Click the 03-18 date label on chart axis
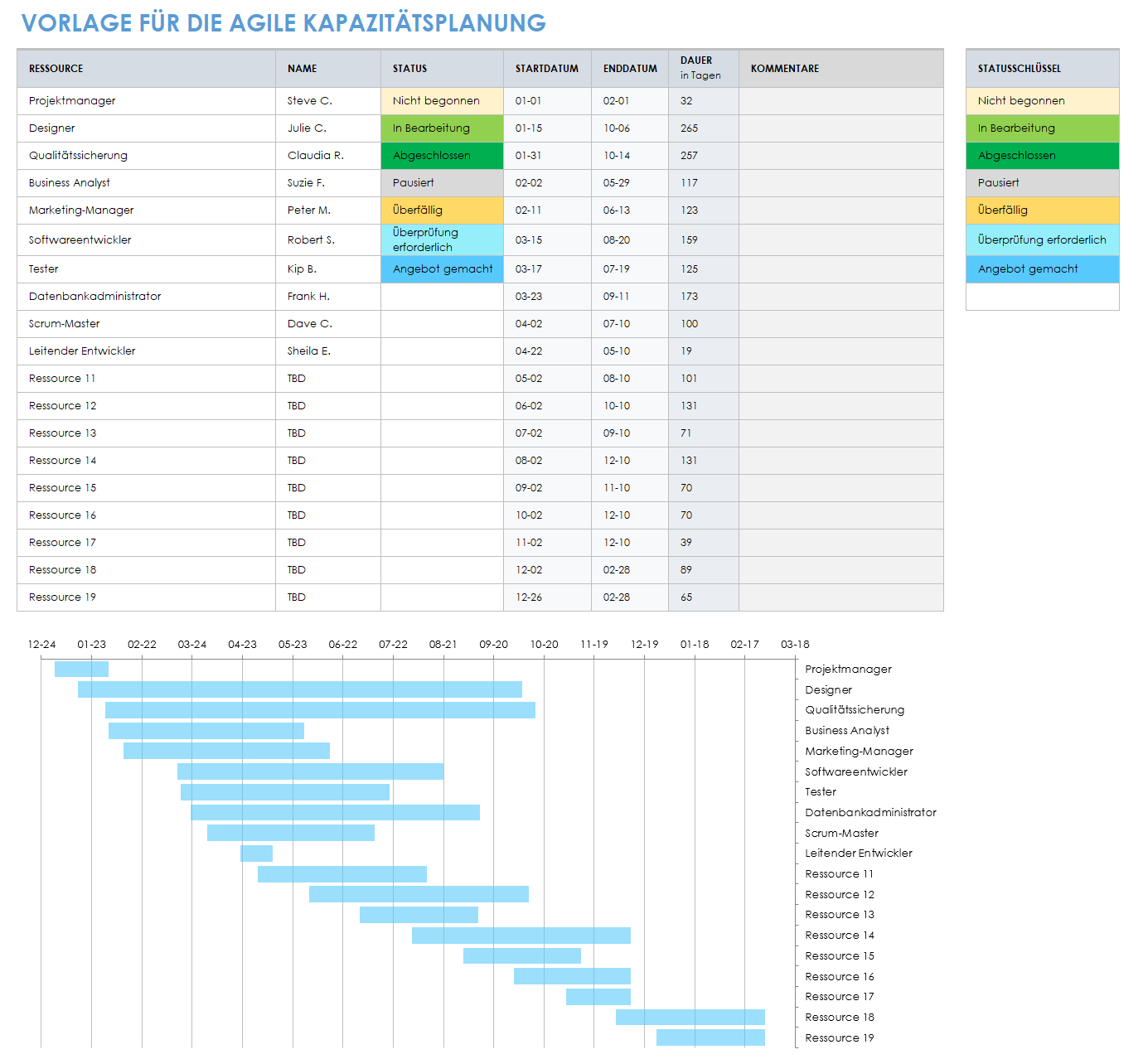Image resolution: width=1148 pixels, height=1059 pixels. tap(795, 645)
